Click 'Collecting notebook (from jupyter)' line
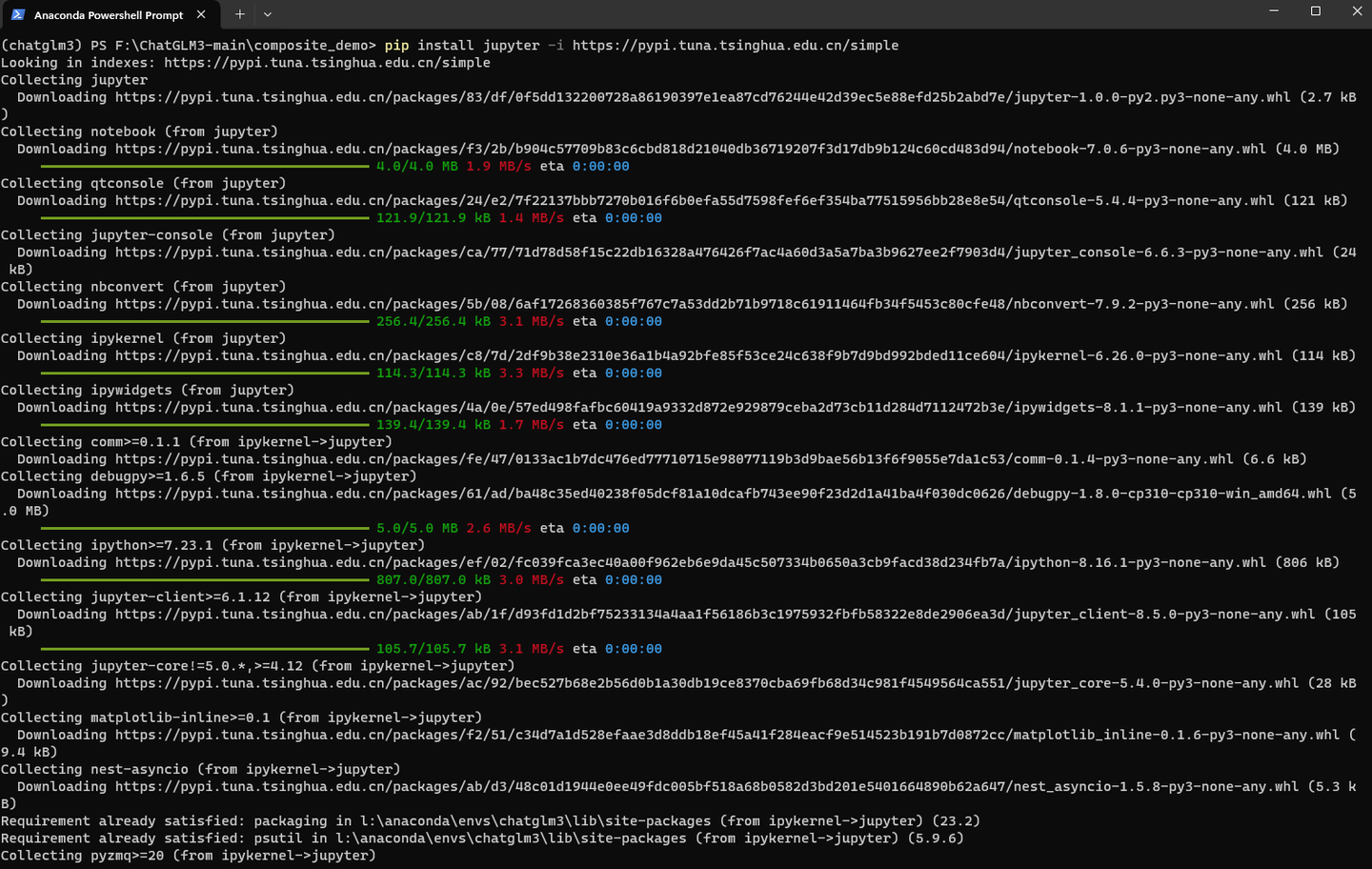 [139, 131]
